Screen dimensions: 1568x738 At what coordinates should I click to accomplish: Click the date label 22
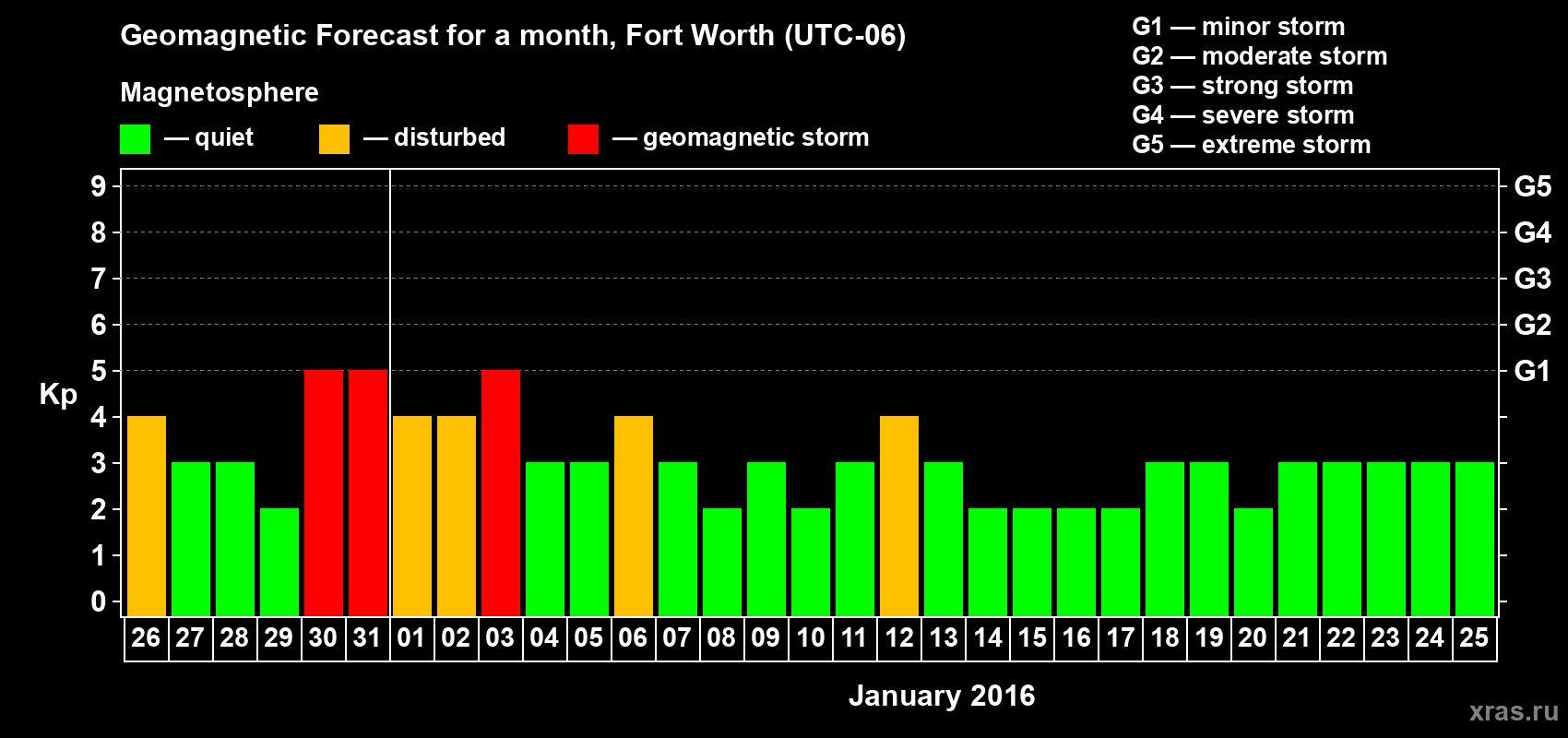point(1341,638)
